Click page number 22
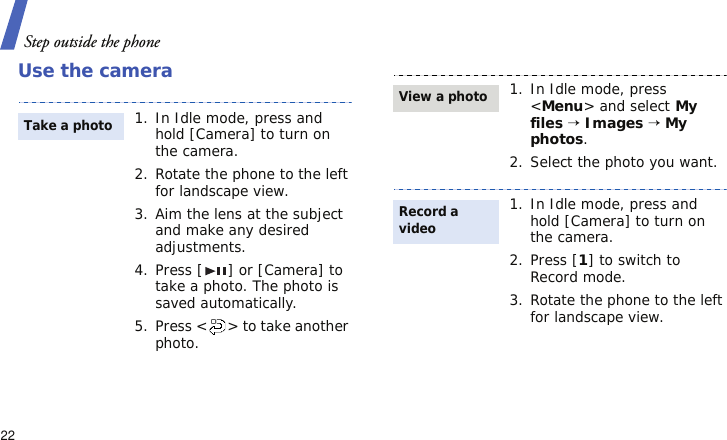The image size is (727, 440). point(8,434)
